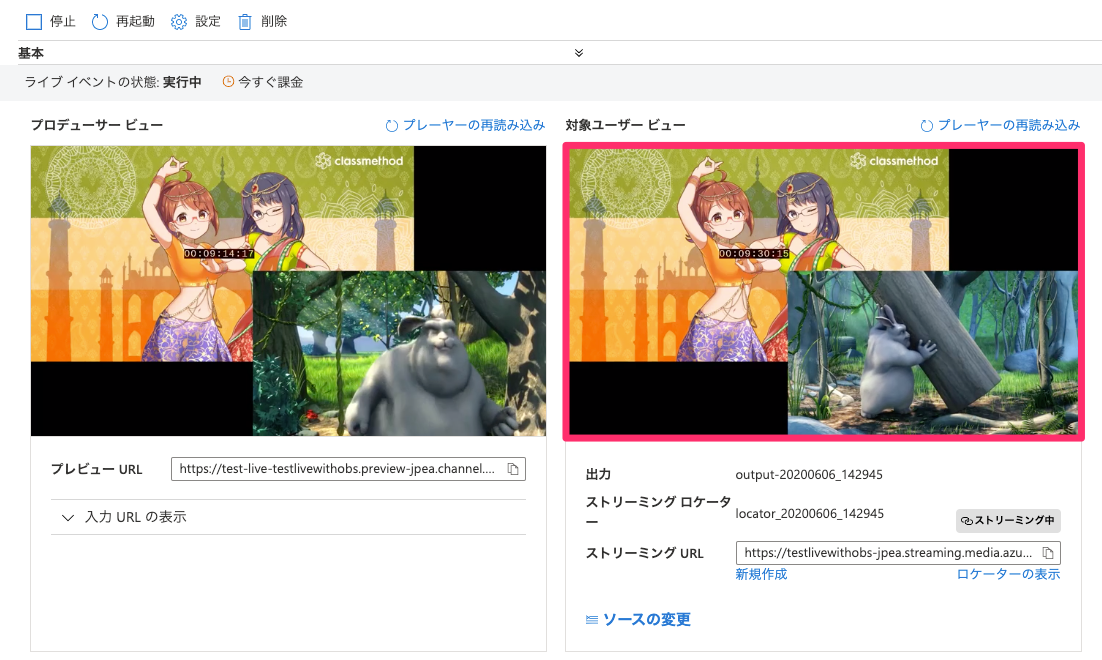
Task: Click the 再起動 restart button
Action: tap(123, 22)
